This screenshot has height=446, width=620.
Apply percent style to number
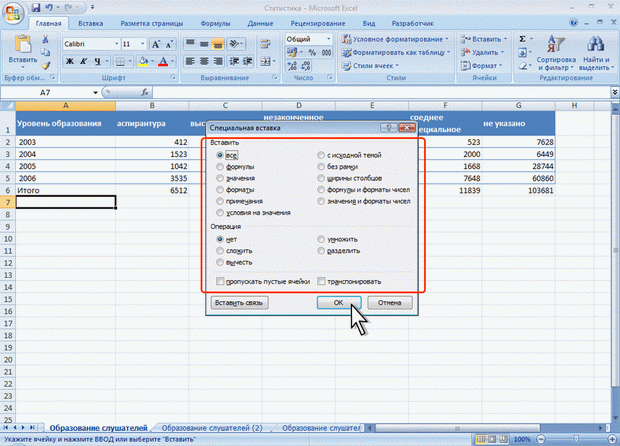(x=312, y=52)
